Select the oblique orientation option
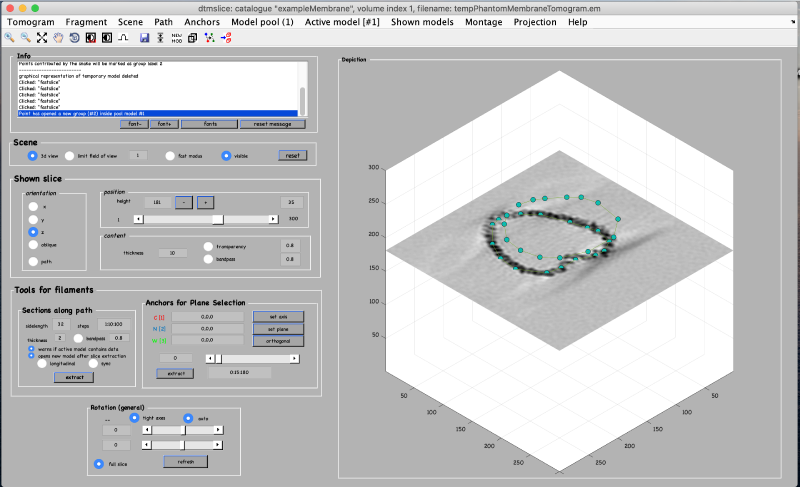This screenshot has width=800, height=487. (33, 245)
